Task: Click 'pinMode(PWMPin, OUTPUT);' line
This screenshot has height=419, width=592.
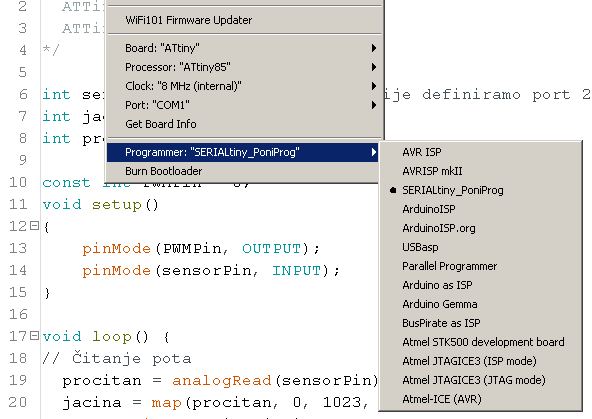Action: point(201,249)
